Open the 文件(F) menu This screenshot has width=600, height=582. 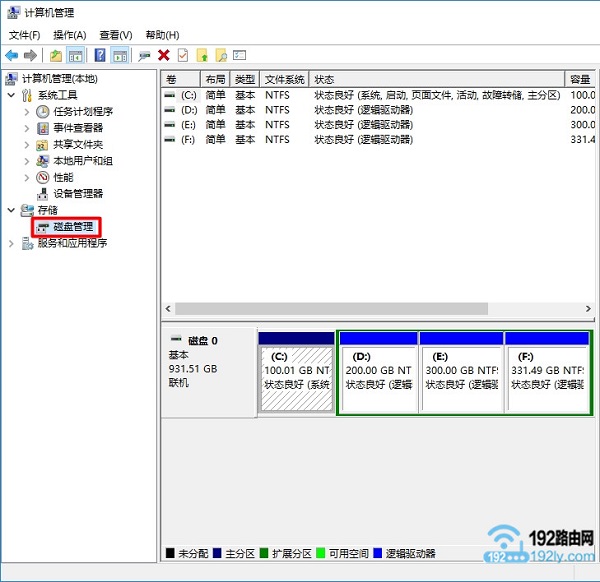tap(24, 35)
